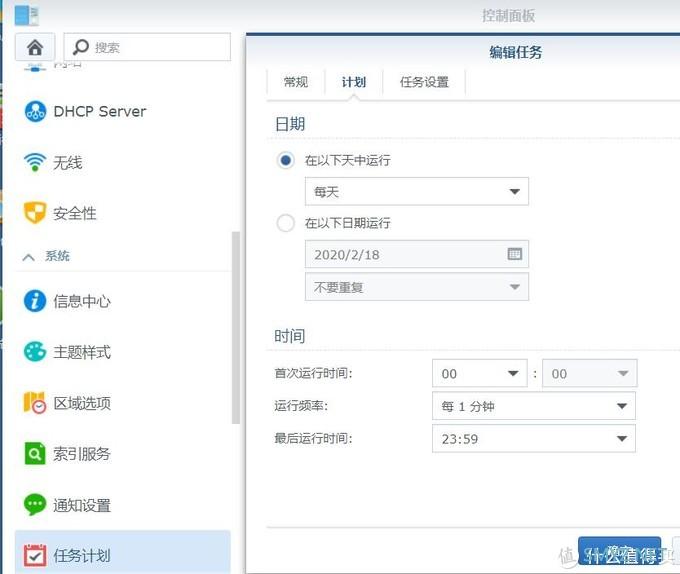This screenshot has height=574, width=680.
Task: Expand run frequency "每 1 分钟" dropdown
Action: pos(533,406)
